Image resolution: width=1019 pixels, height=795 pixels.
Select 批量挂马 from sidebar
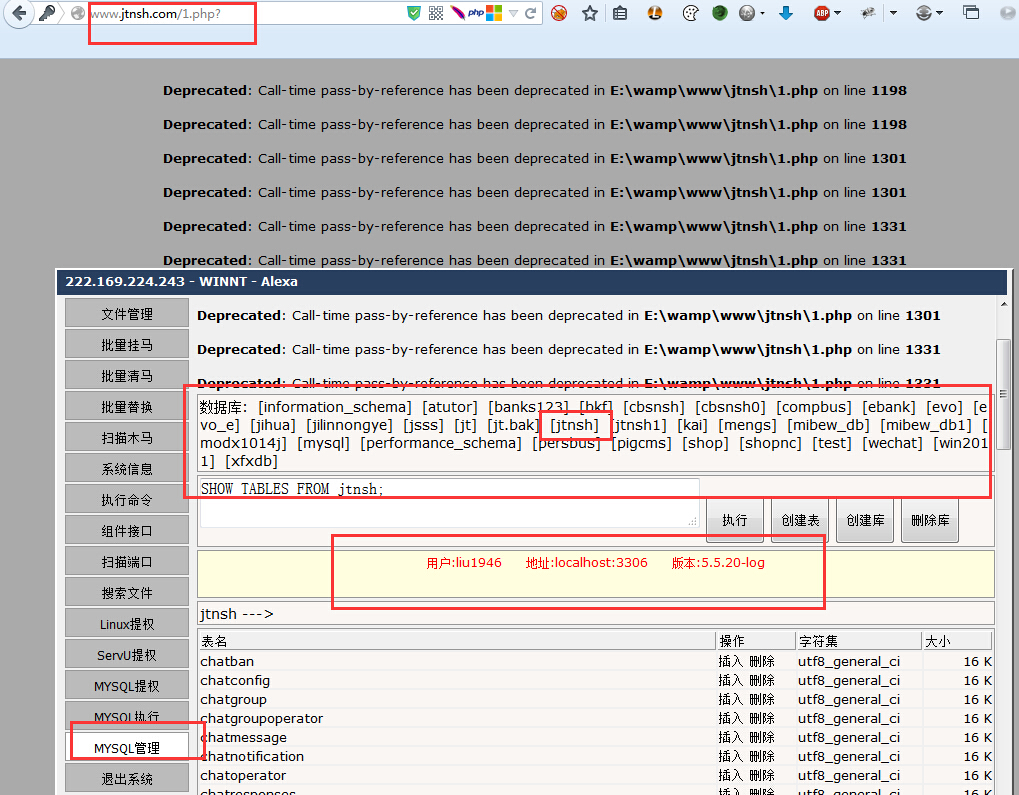point(127,345)
